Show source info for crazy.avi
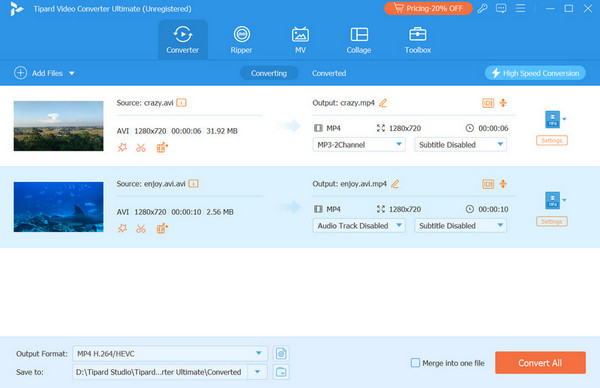Image resolution: width=600 pixels, height=388 pixels. tap(181, 103)
